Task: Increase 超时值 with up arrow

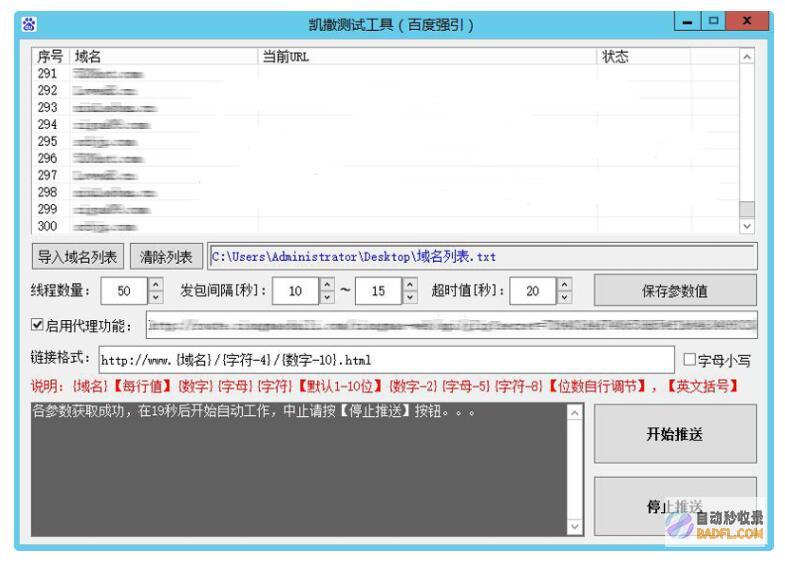Action: tap(564, 285)
